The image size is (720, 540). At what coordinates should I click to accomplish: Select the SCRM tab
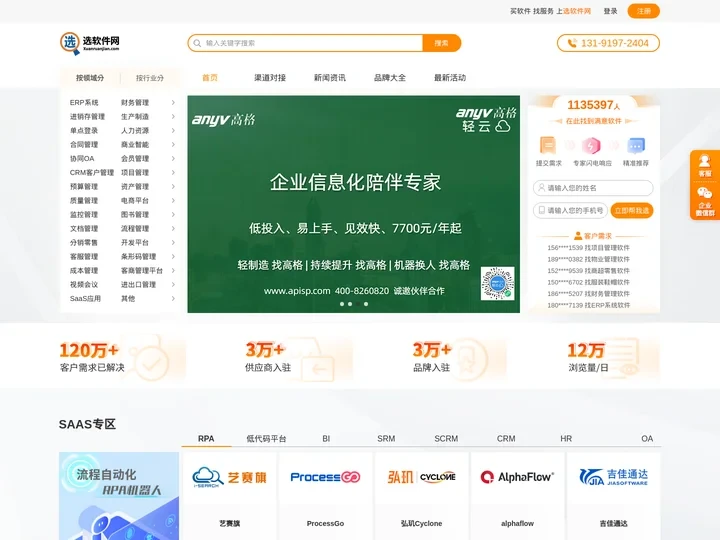pos(446,439)
